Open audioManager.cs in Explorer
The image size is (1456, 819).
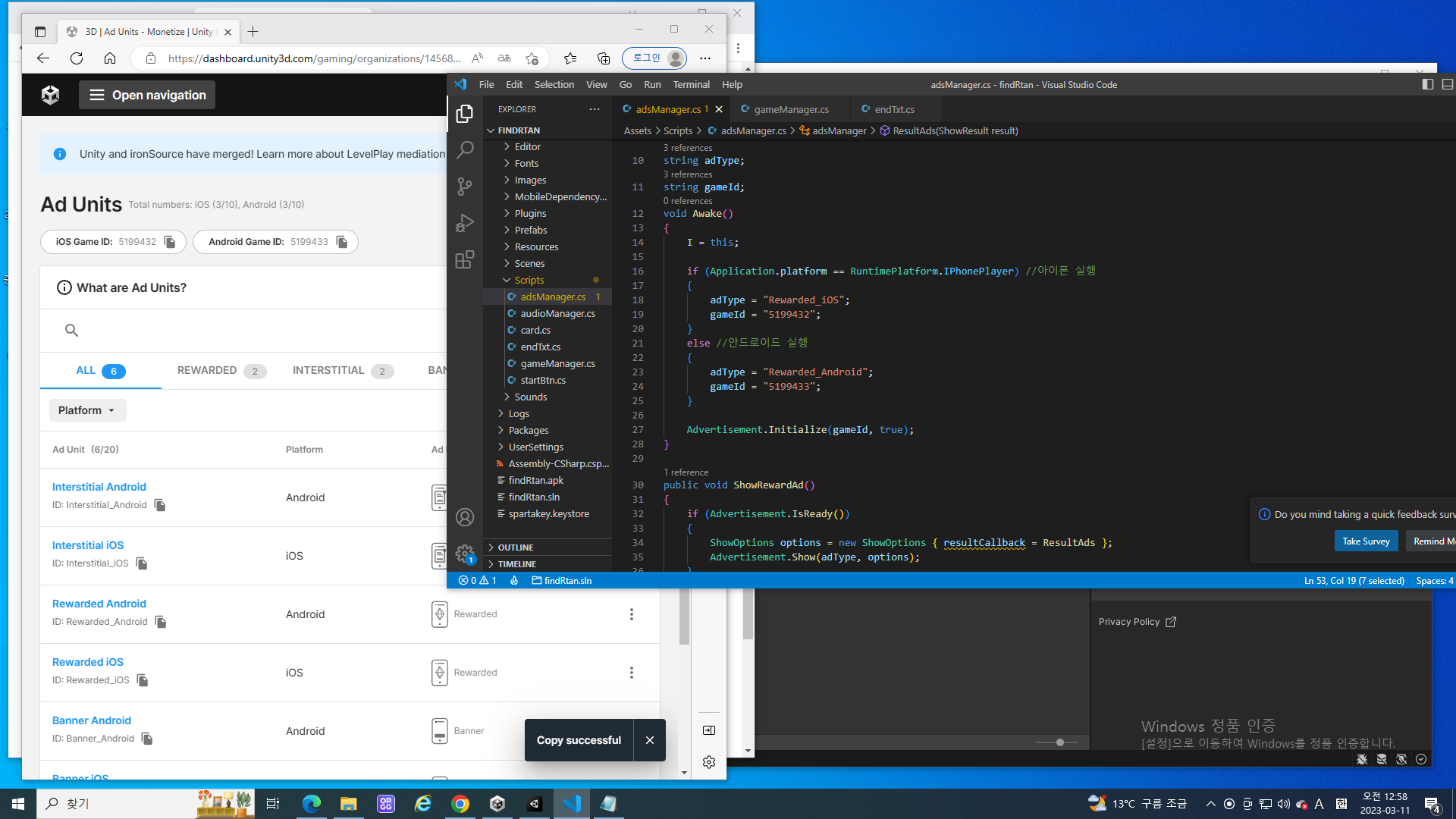pyautogui.click(x=557, y=314)
